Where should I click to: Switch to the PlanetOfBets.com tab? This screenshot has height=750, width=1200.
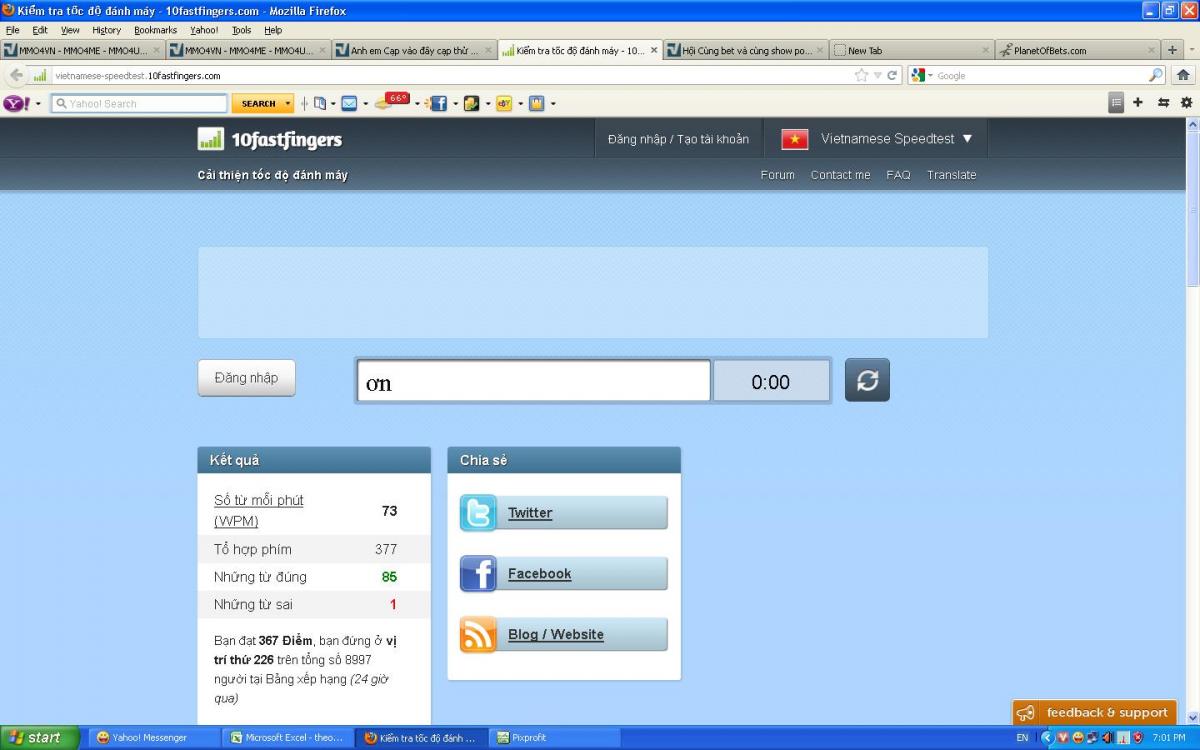point(1078,50)
